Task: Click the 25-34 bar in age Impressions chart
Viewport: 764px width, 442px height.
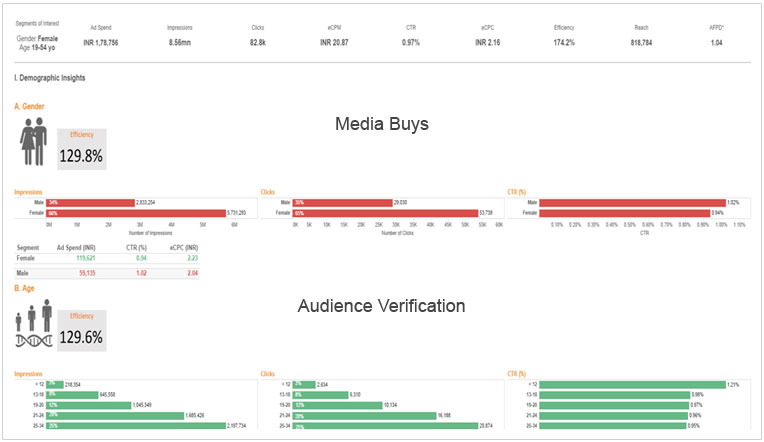Action: (136, 425)
